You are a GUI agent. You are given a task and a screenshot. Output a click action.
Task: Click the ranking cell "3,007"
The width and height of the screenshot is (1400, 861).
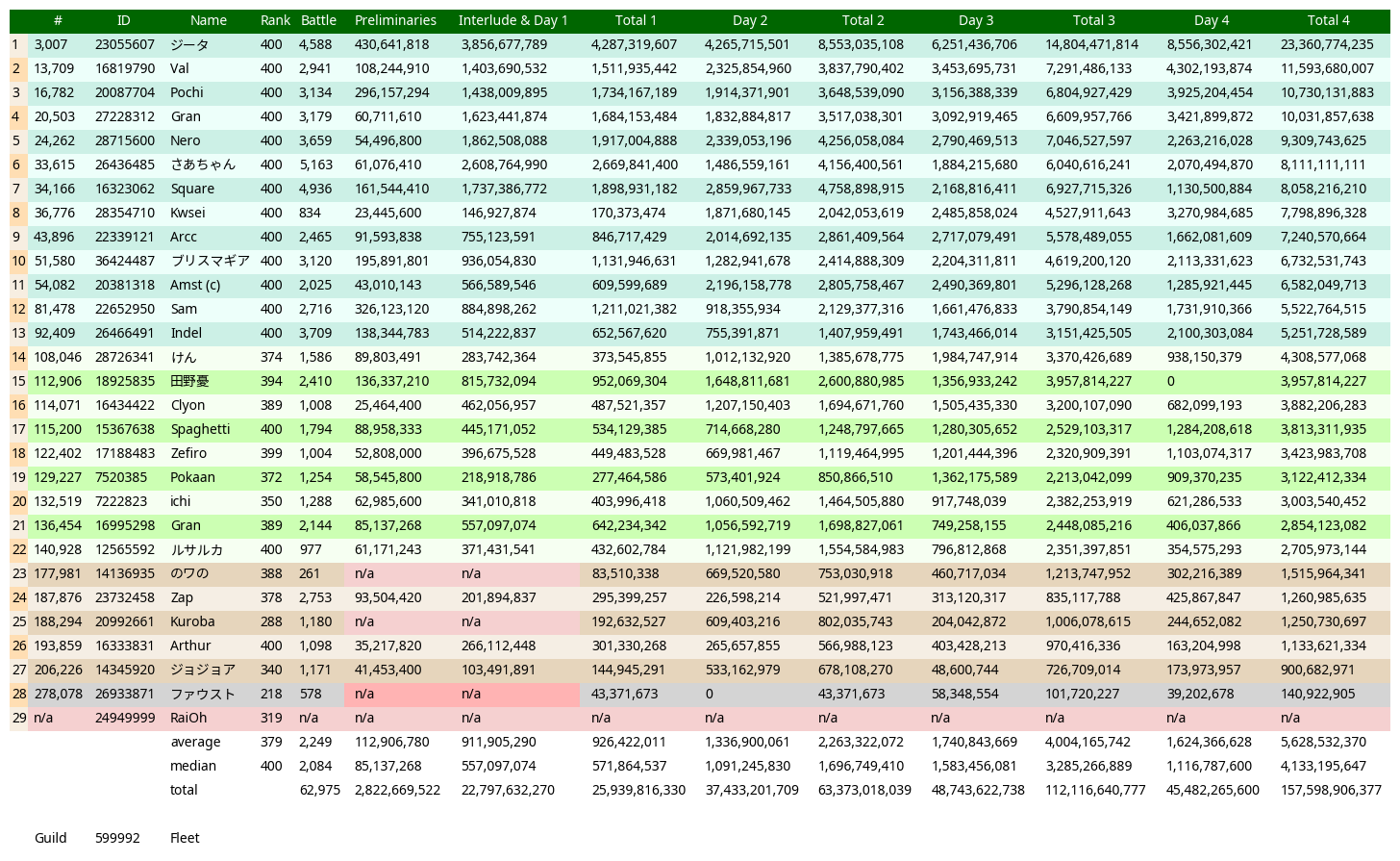coord(51,44)
